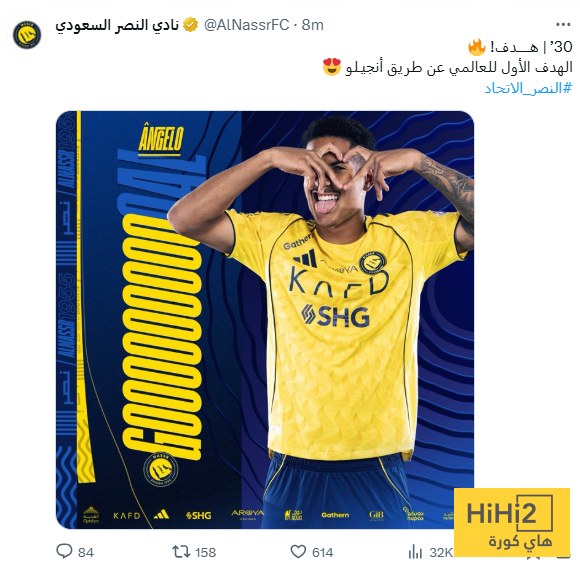Viewport: 580px width, 568px height.
Task: Open the view count analytics icon
Action: [x=415, y=552]
